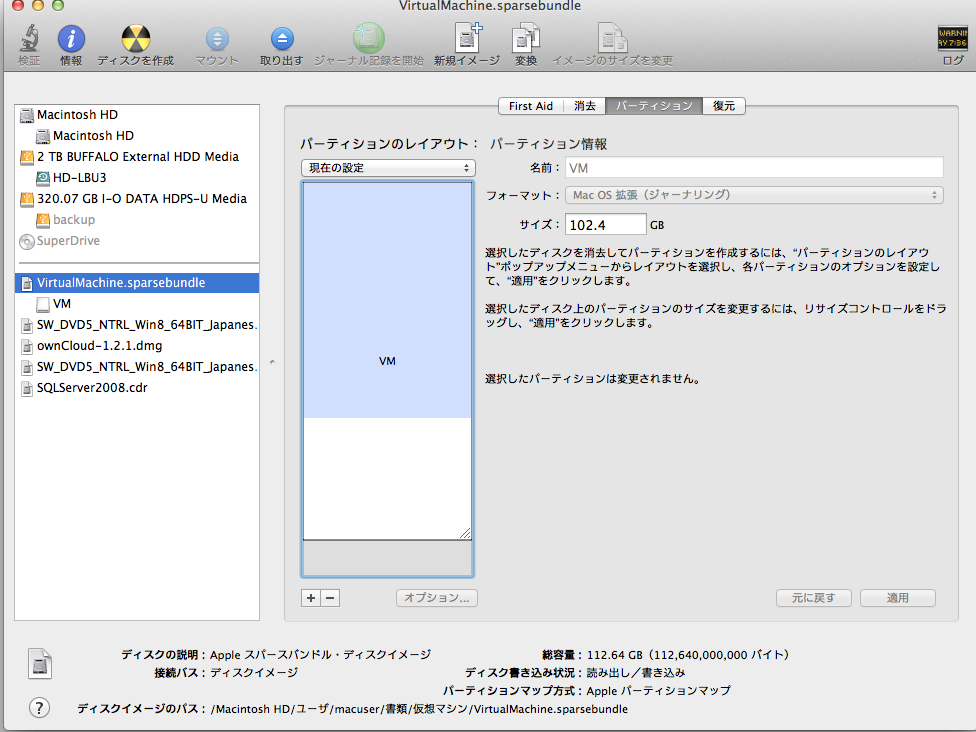Click the sidebar splitter handle
The width and height of the screenshot is (976, 732).
272,362
